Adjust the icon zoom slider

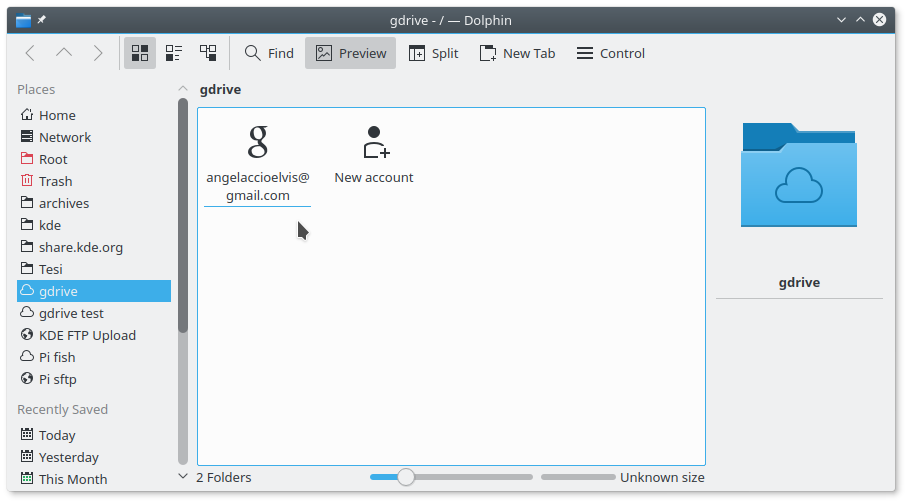(x=406, y=477)
